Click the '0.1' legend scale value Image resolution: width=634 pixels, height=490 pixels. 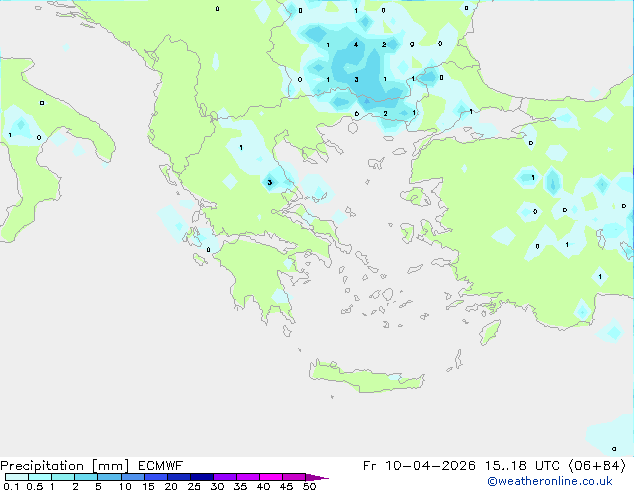(x=11, y=486)
